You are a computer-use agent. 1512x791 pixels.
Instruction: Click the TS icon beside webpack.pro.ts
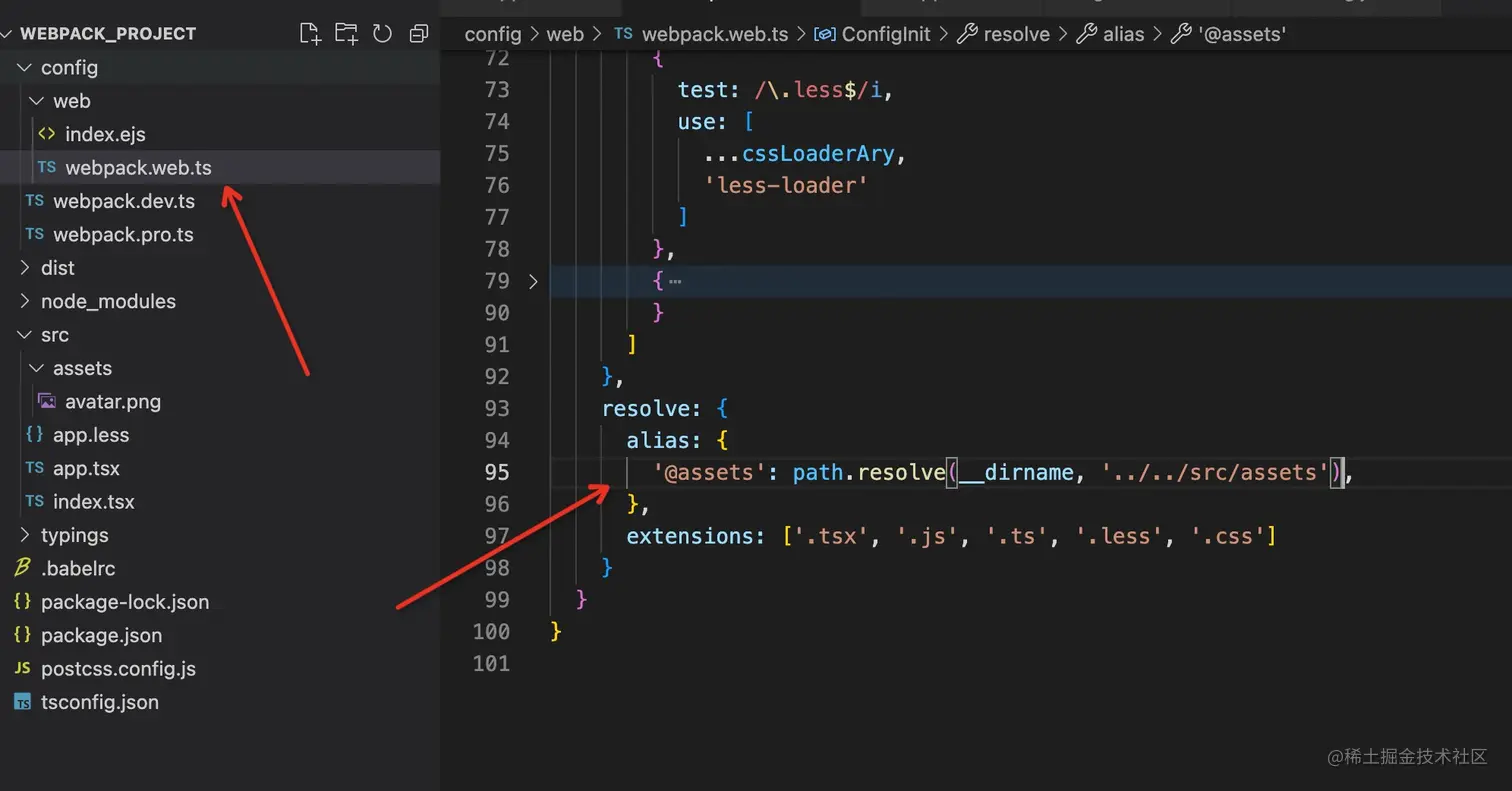tap(34, 234)
